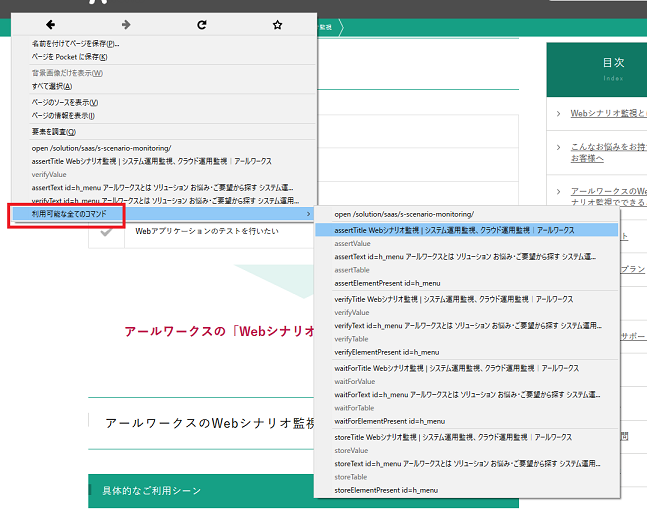Click 具体的なご利用シーン green heading

coord(151,491)
